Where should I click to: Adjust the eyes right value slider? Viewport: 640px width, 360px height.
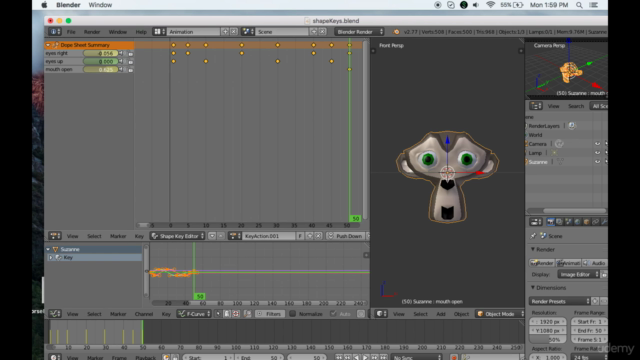tap(100, 53)
